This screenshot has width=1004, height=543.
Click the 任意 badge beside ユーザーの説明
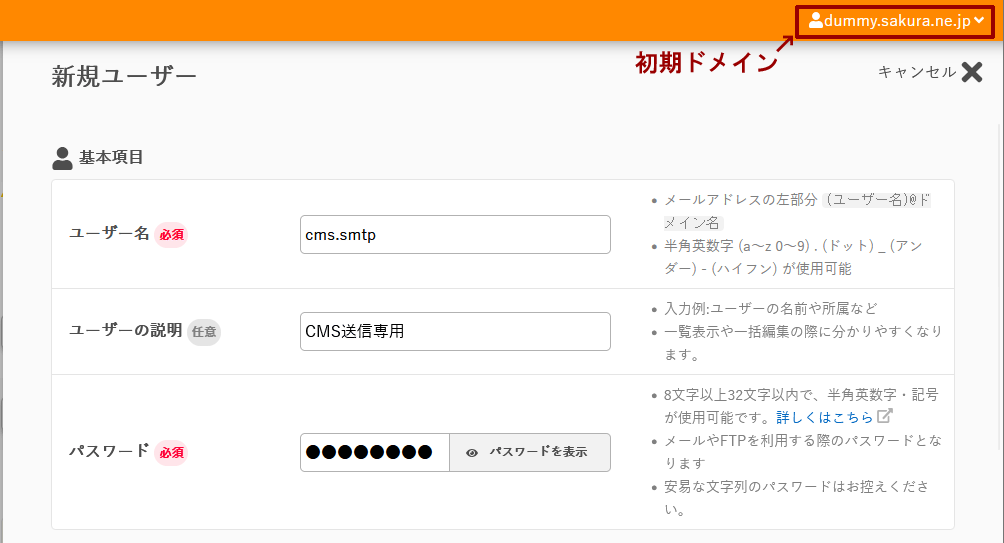tap(204, 332)
